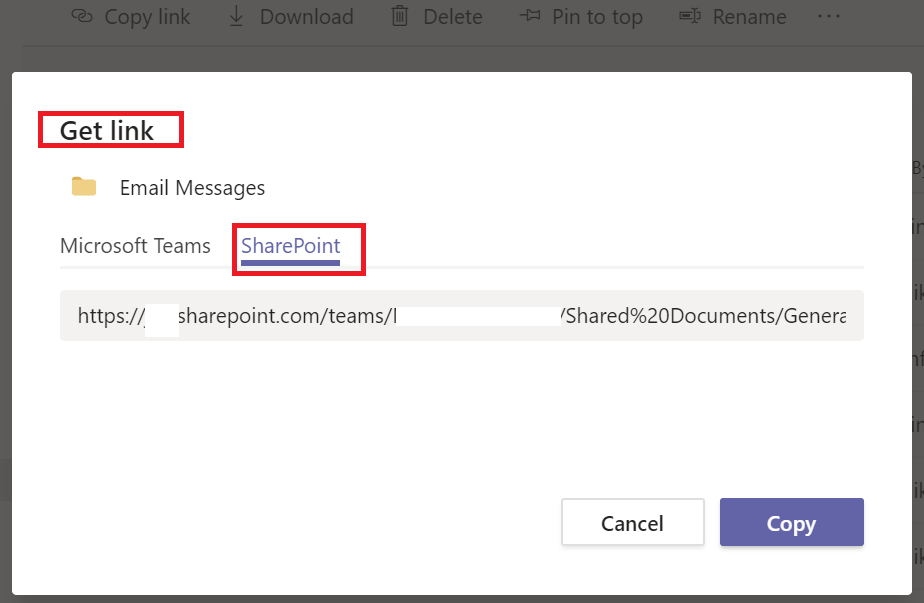Click the Delete trash can icon

point(400,16)
